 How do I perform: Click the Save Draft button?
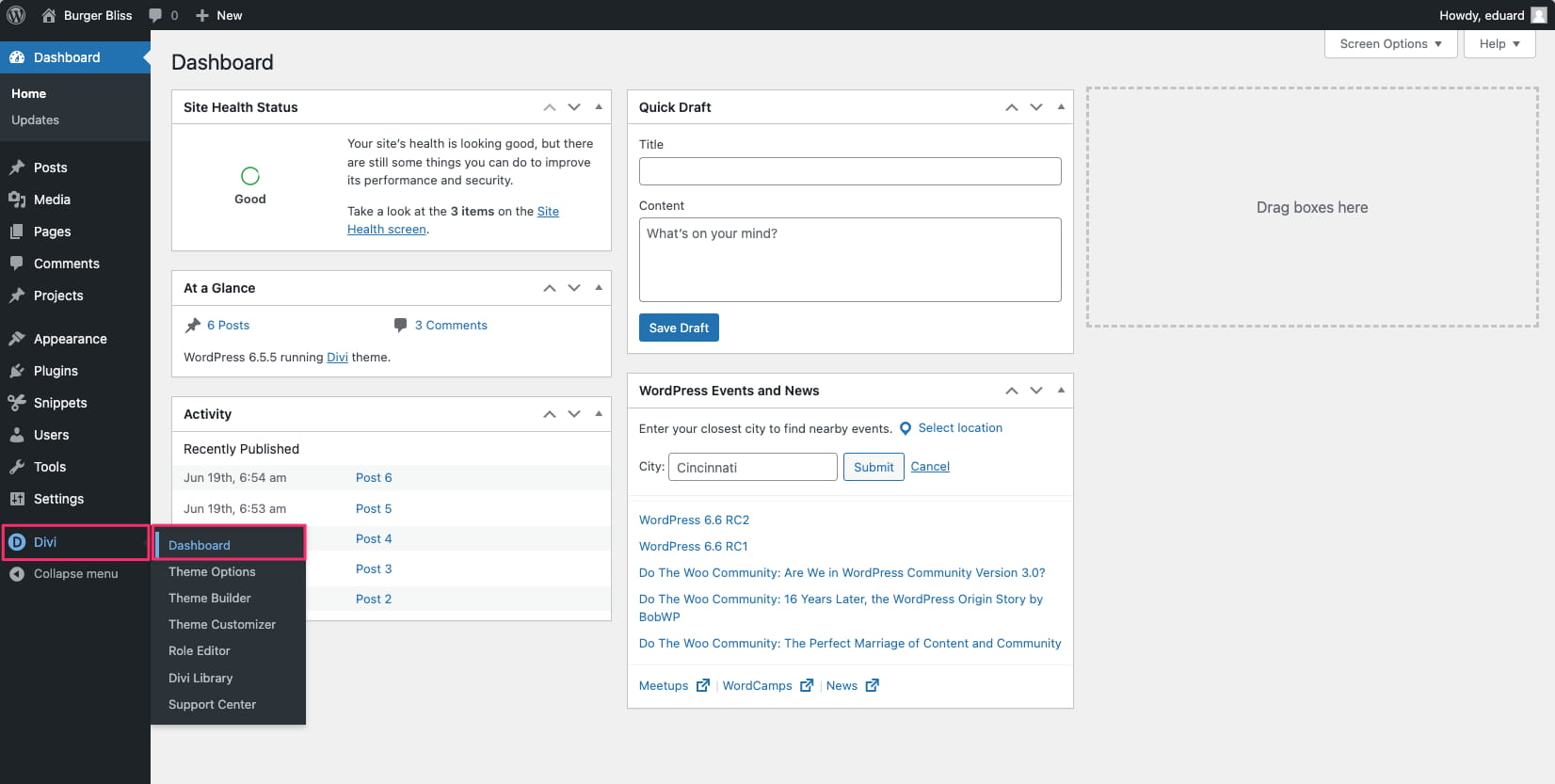point(679,328)
